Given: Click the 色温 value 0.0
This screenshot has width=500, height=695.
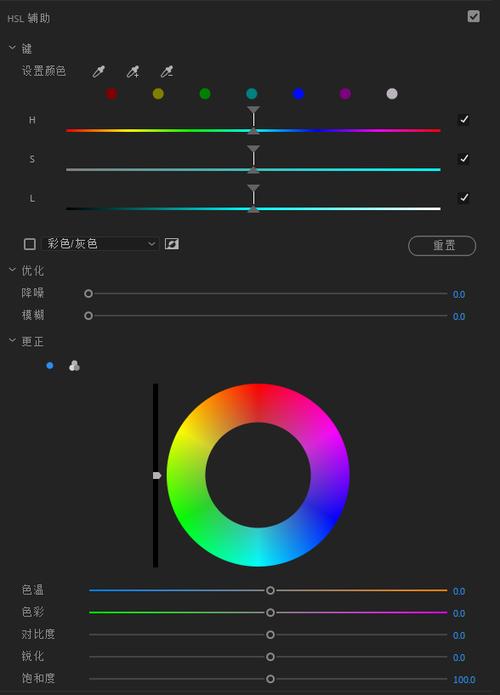Looking at the screenshot, I should tap(459, 591).
